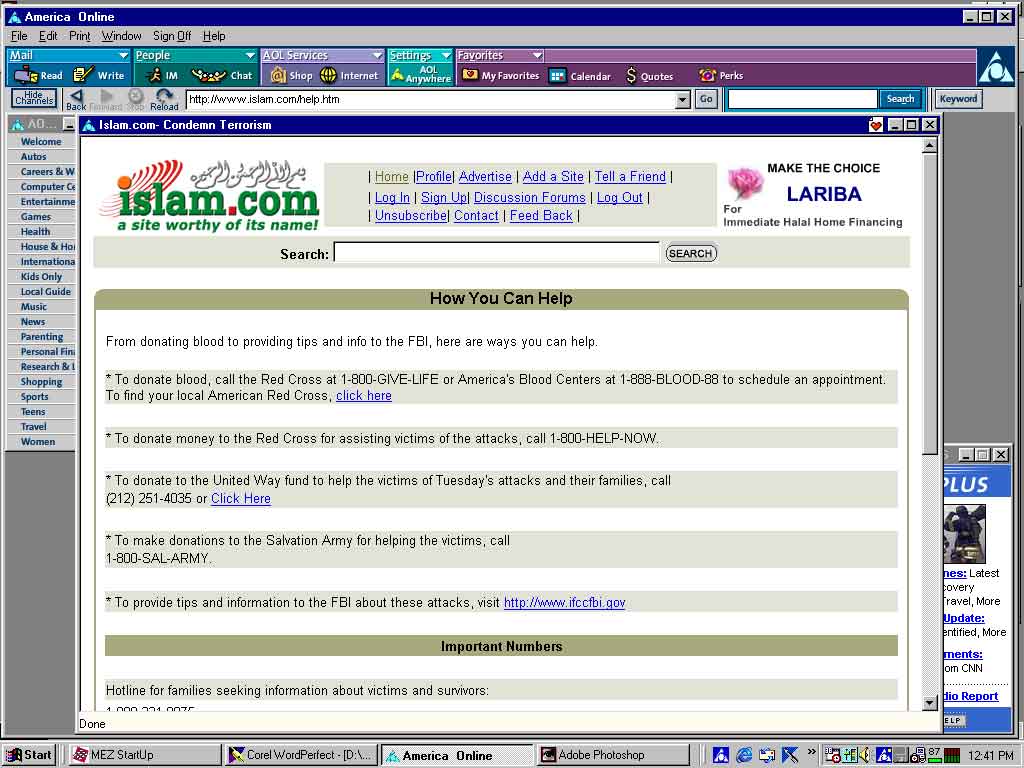1024x768 pixels.
Task: Add page to favorites via heart icon
Action: click(x=876, y=125)
